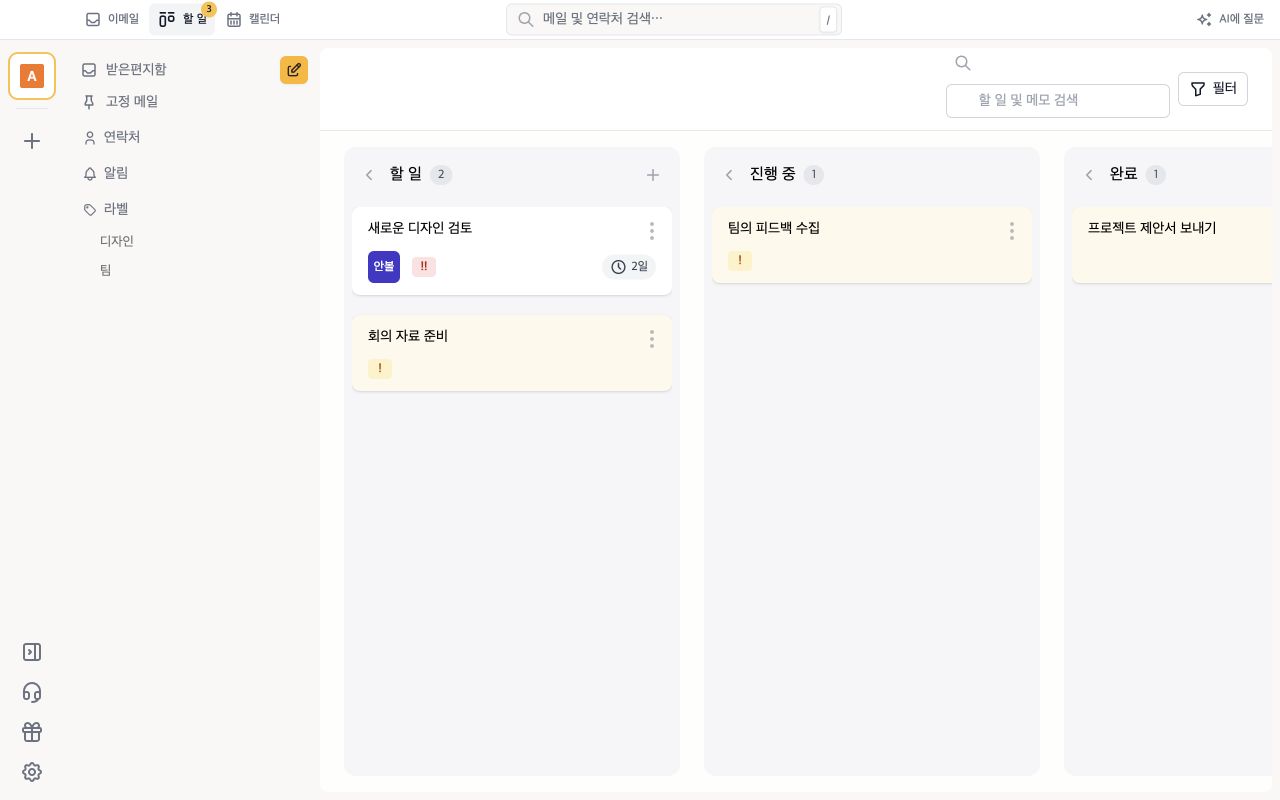Screen dimensions: 1280x800
Task: Click the 안볼 label chip
Action: pos(384,267)
